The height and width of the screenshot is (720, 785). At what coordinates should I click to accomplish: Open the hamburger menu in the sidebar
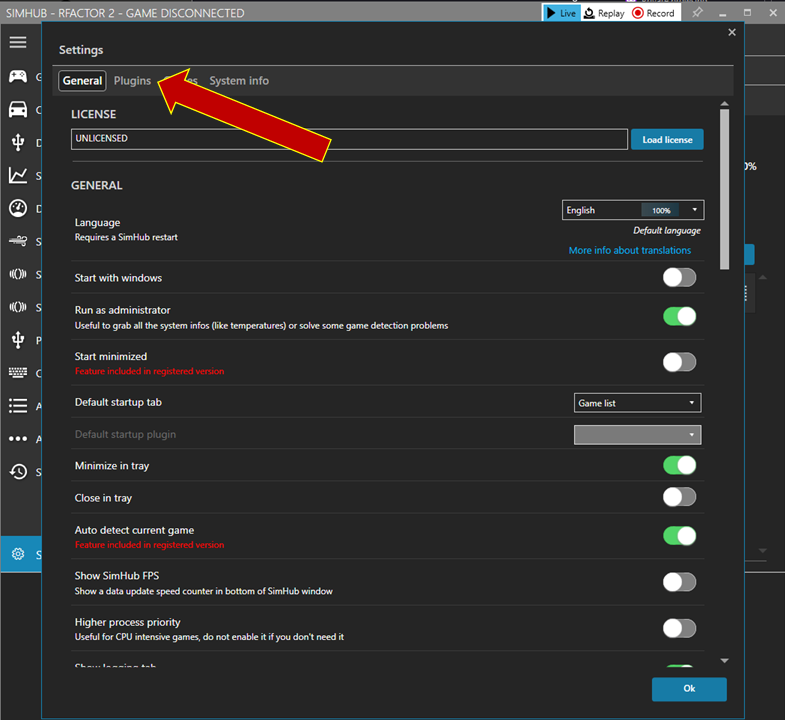coord(18,43)
